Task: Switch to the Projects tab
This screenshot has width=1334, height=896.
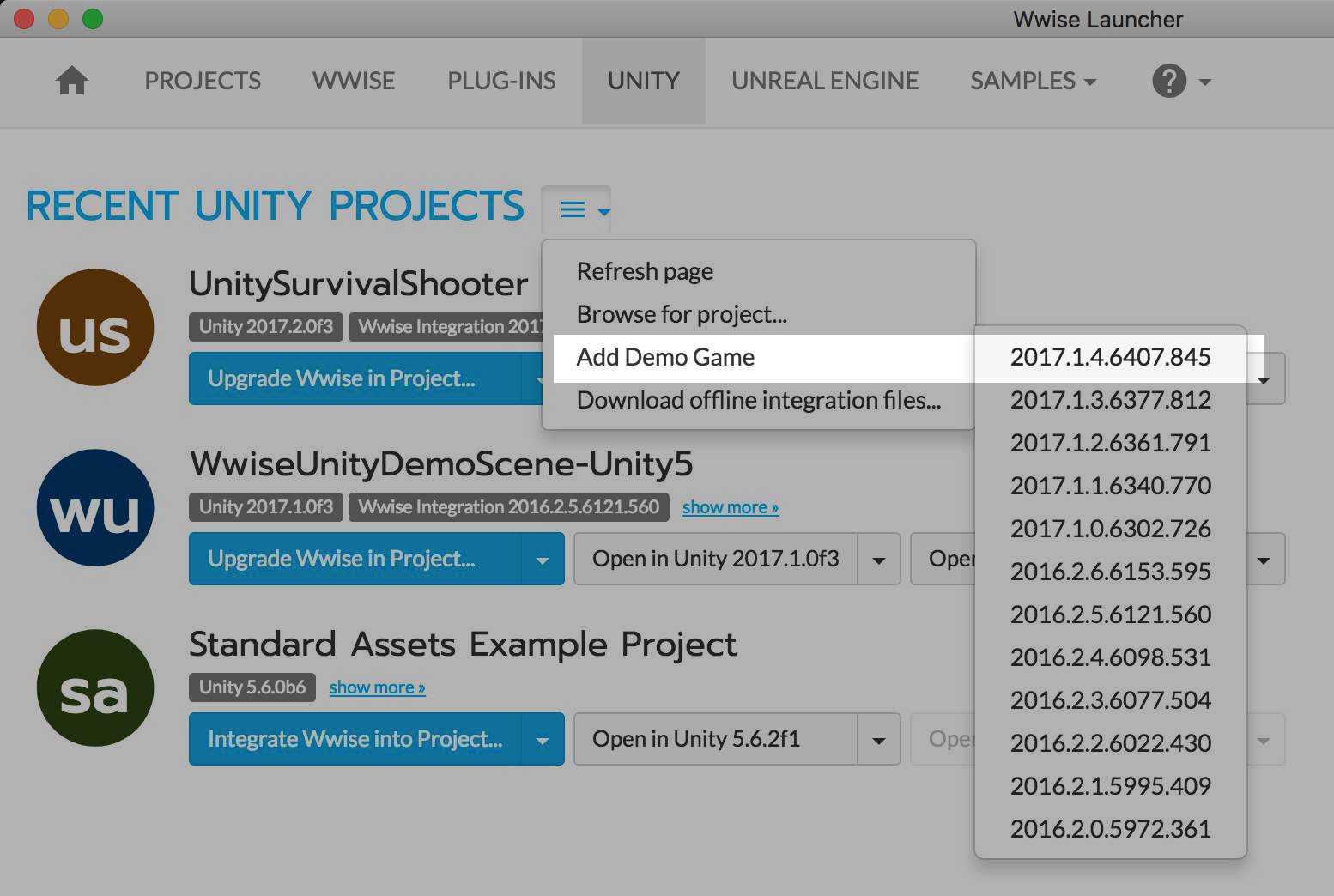Action: point(203,81)
